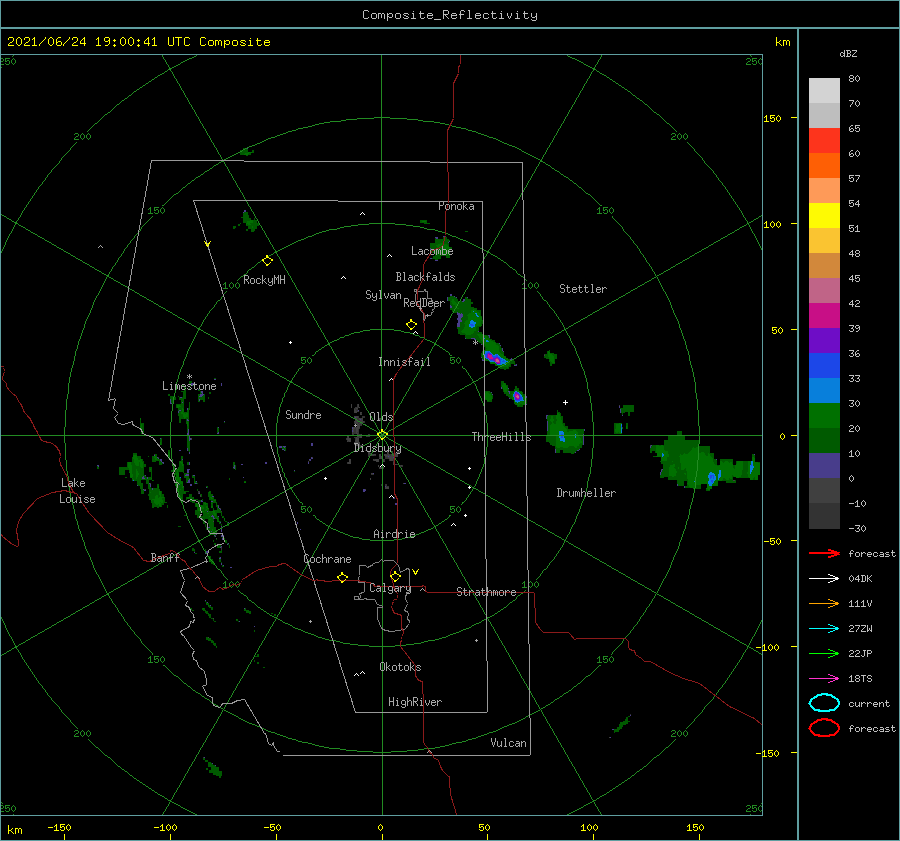Click the Lacombe label
This screenshot has width=900, height=841.
pyautogui.click(x=432, y=251)
